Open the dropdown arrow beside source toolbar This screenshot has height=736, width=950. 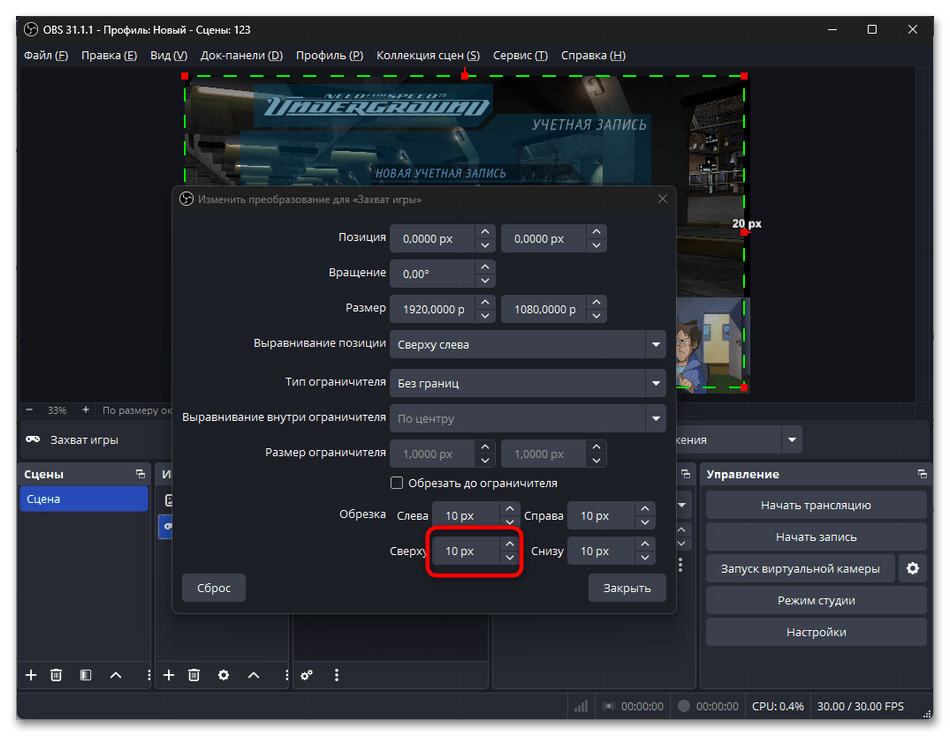(x=792, y=439)
